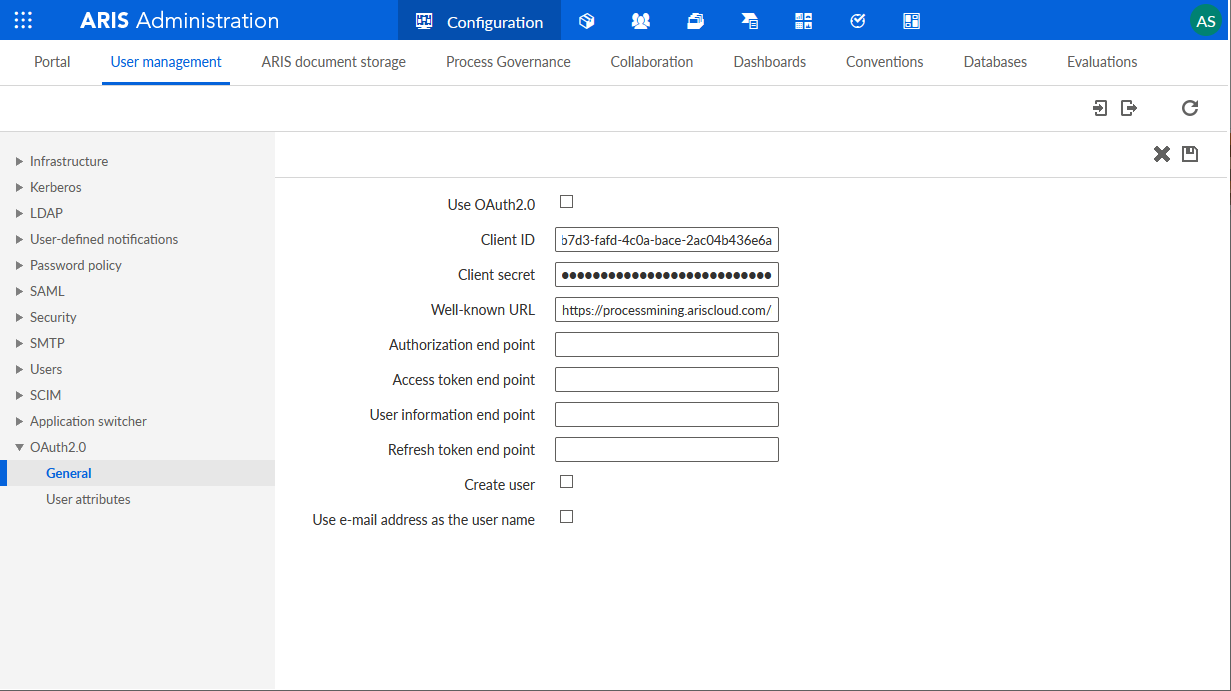The width and height of the screenshot is (1231, 691).
Task: Expand the Password policy node
Action: [19, 265]
